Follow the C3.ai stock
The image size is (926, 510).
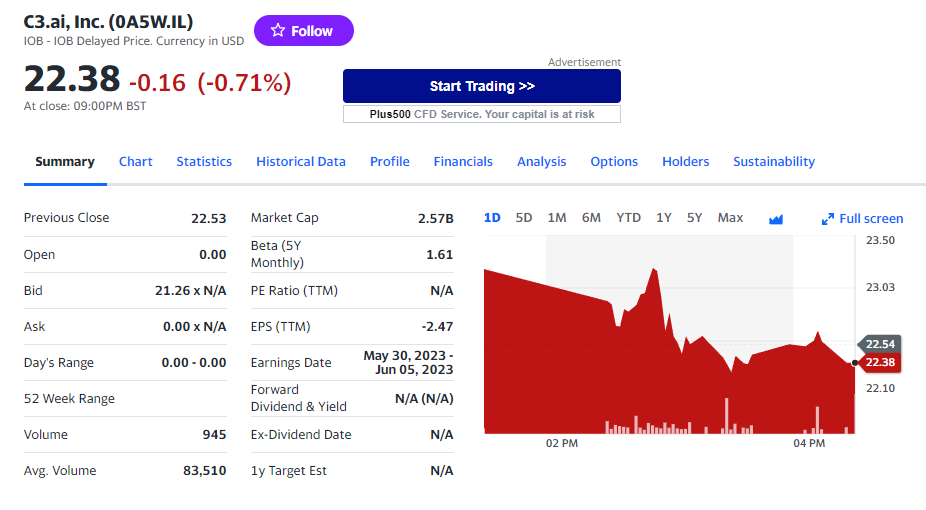click(304, 31)
